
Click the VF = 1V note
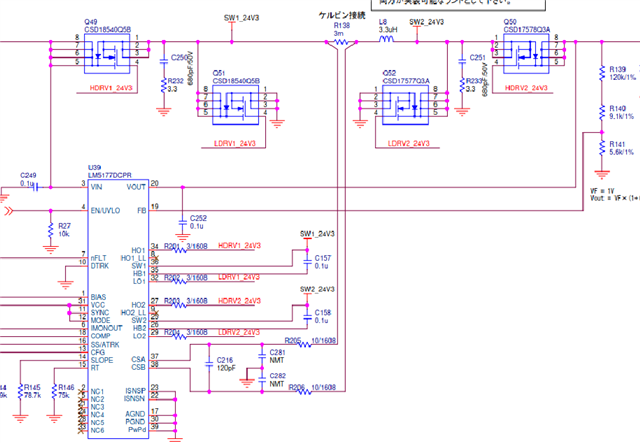click(602, 191)
